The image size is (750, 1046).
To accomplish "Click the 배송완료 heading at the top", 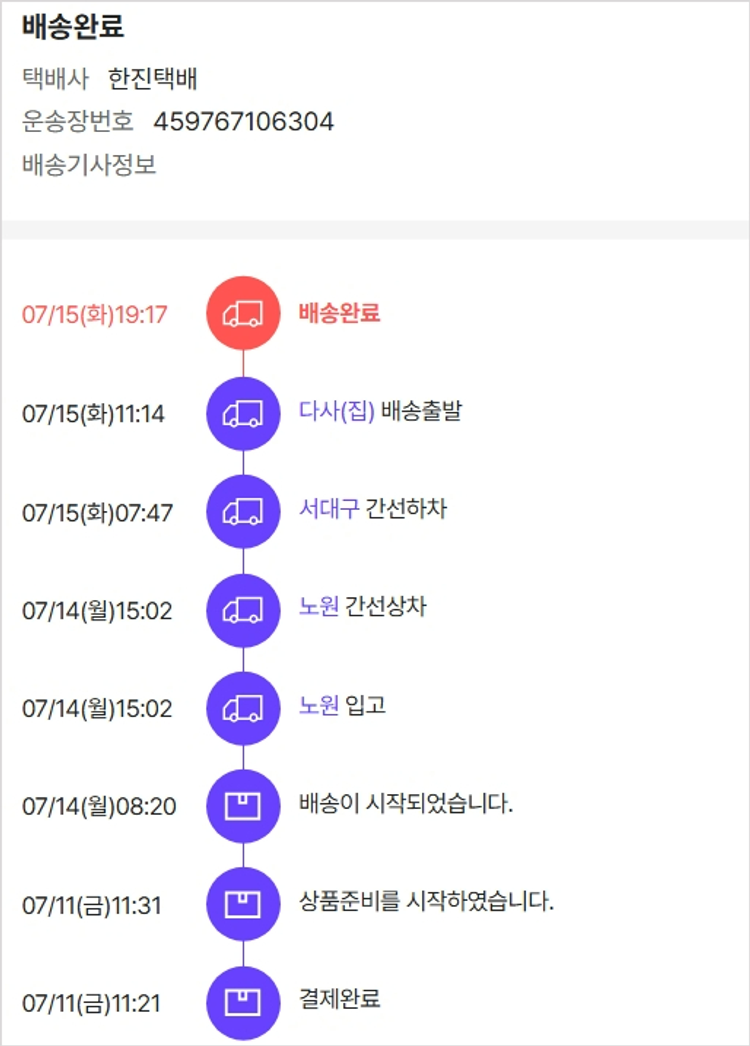I will point(73,27).
